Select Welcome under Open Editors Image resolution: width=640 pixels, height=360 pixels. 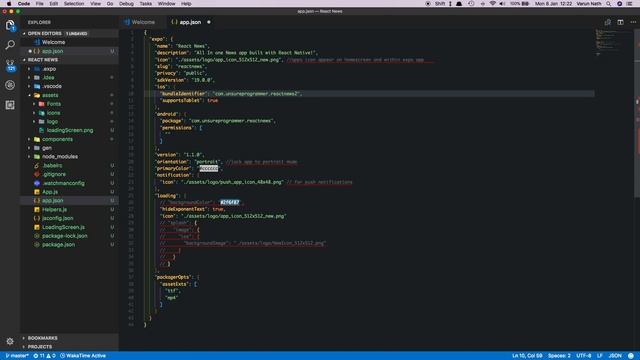tap(69, 42)
